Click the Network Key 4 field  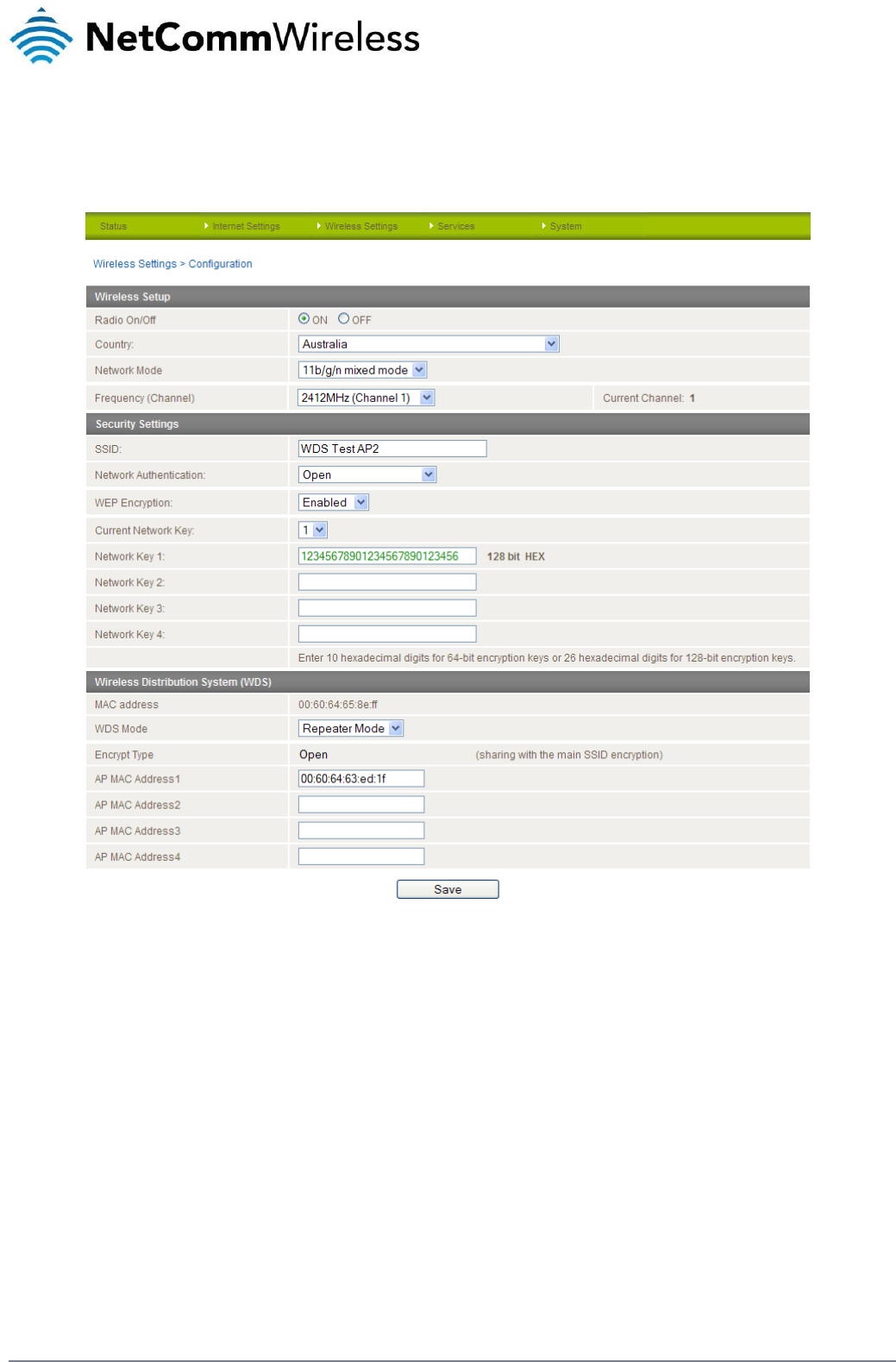pyautogui.click(x=387, y=634)
